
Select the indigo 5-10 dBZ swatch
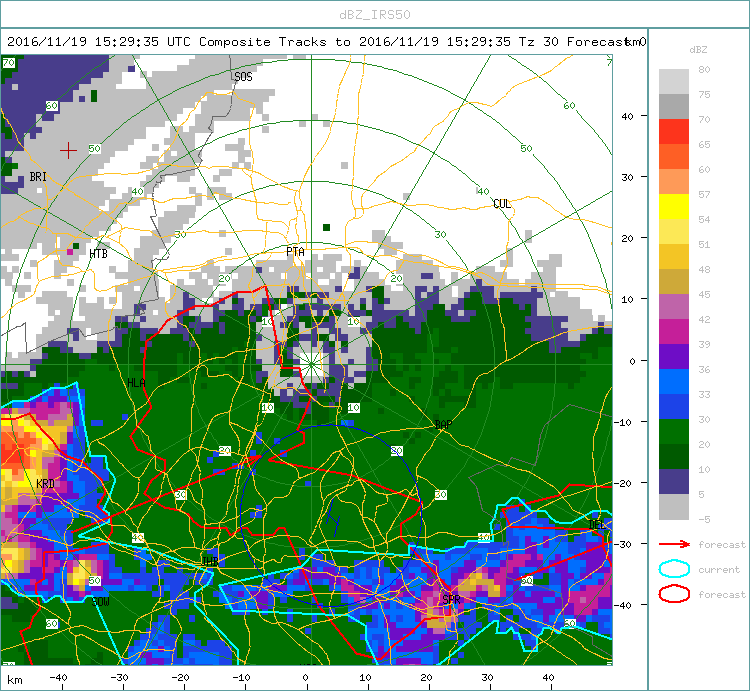[x=673, y=482]
